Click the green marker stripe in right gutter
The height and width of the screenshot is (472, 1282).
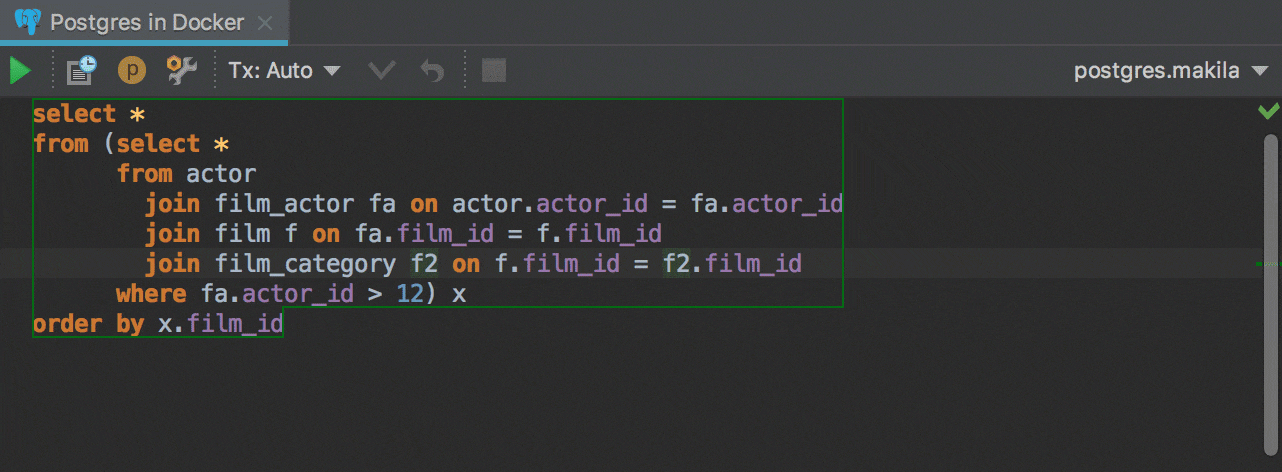pos(1268,264)
